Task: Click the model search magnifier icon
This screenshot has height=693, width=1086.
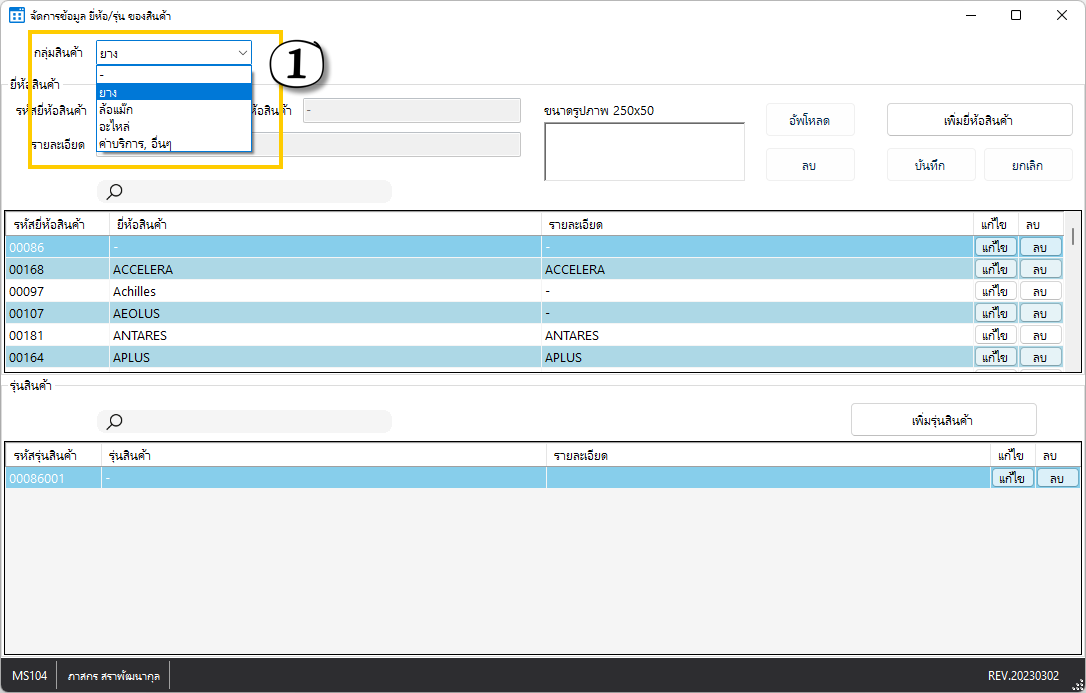Action: coord(115,422)
